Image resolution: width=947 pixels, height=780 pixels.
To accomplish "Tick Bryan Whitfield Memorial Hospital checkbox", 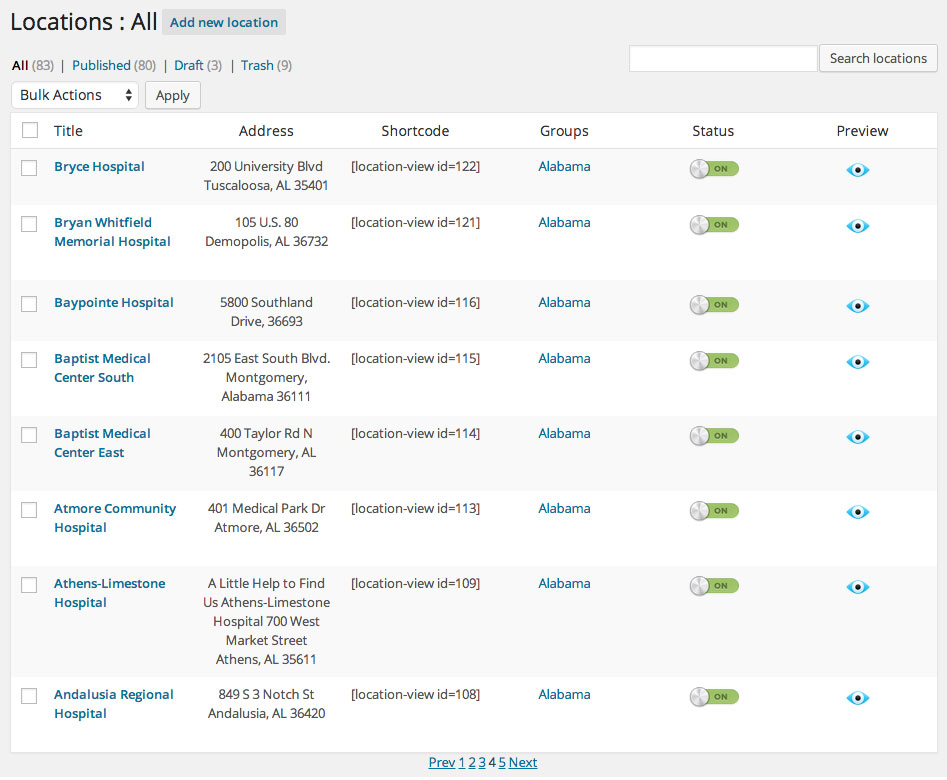I will [x=29, y=224].
